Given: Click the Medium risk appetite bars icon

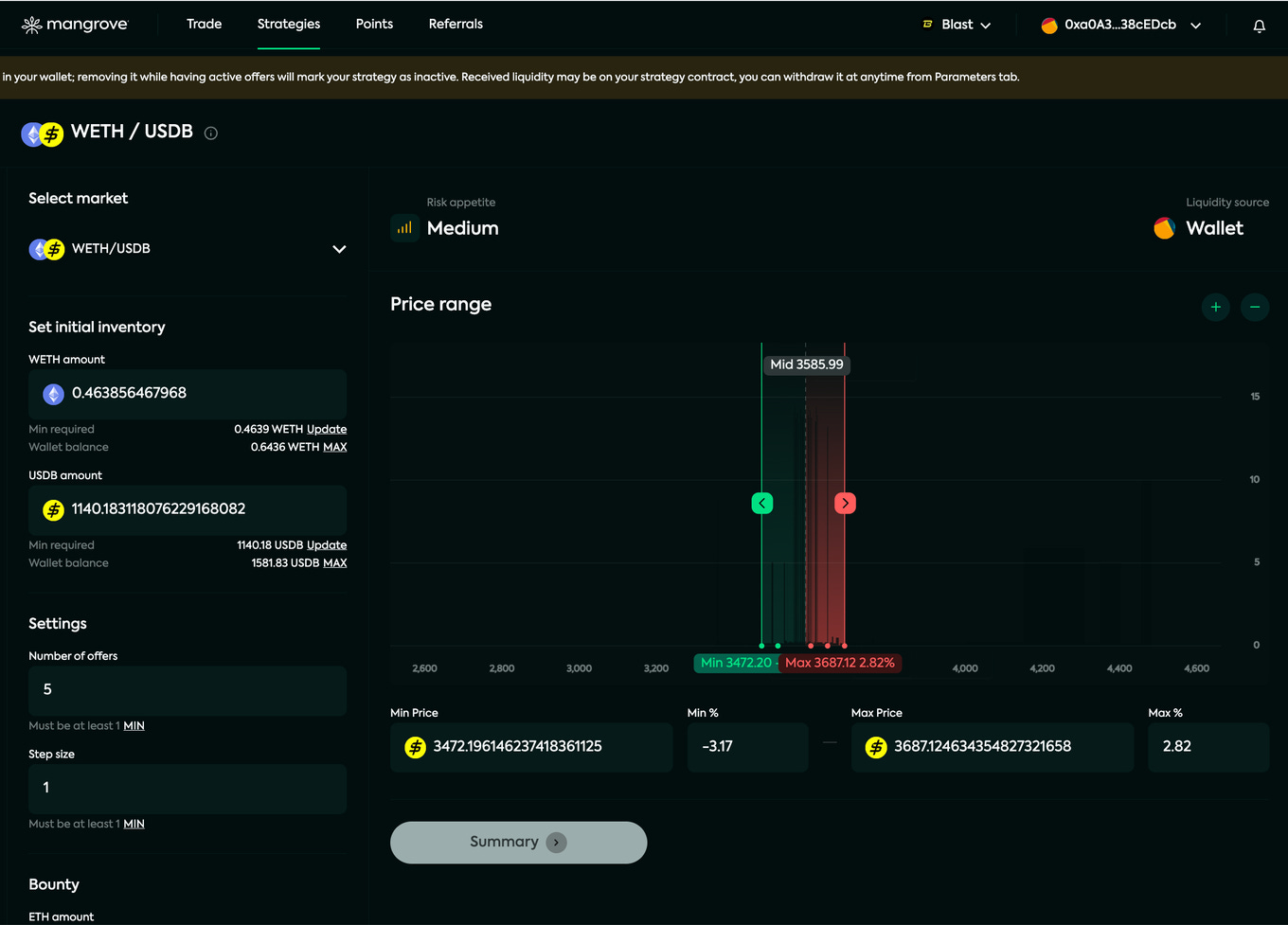Looking at the screenshot, I should pyautogui.click(x=404, y=228).
